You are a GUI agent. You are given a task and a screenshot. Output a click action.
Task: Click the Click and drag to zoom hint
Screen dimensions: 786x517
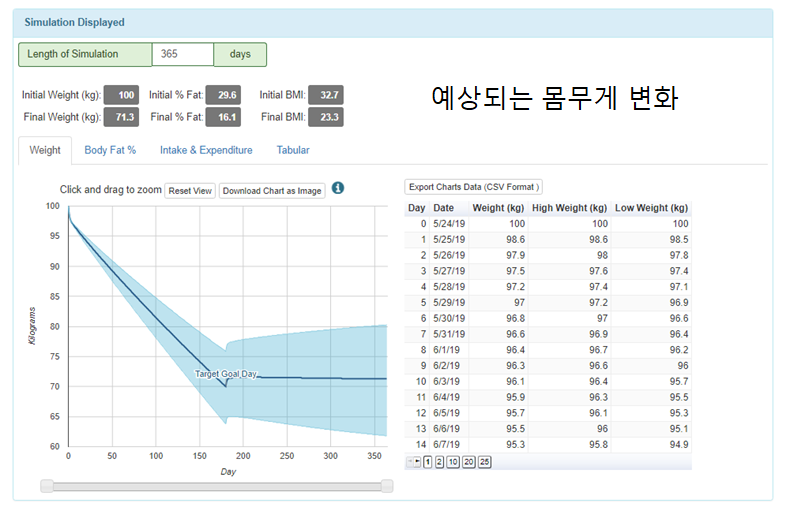pyautogui.click(x=111, y=190)
